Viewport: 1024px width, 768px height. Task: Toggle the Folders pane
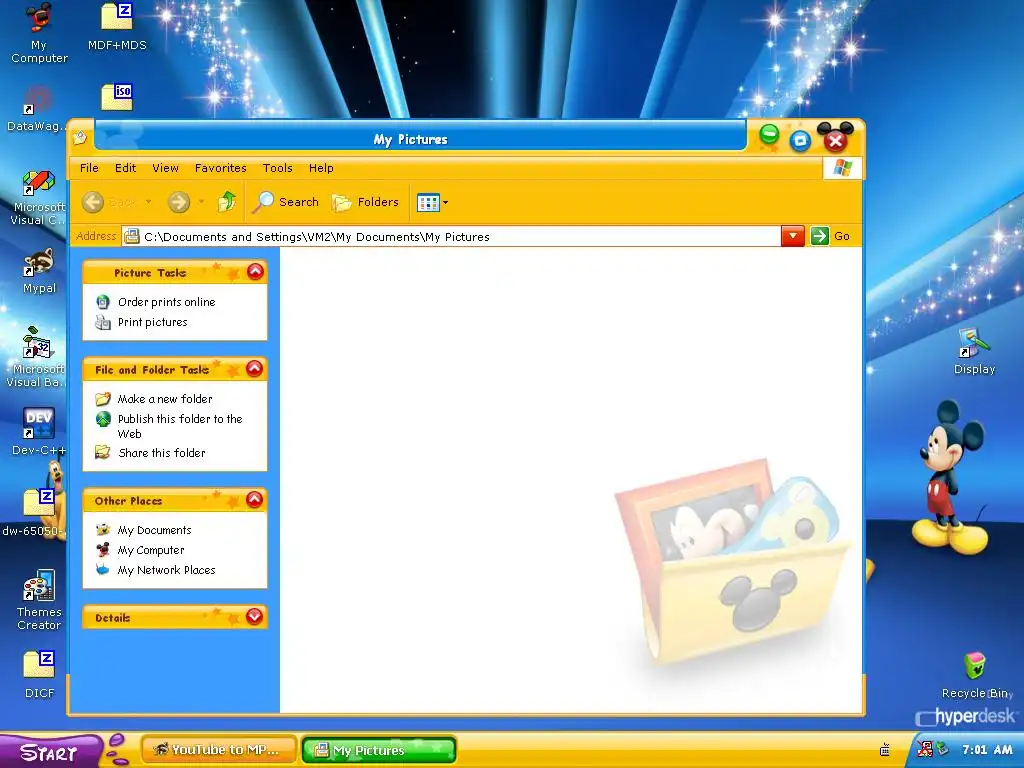(x=365, y=202)
